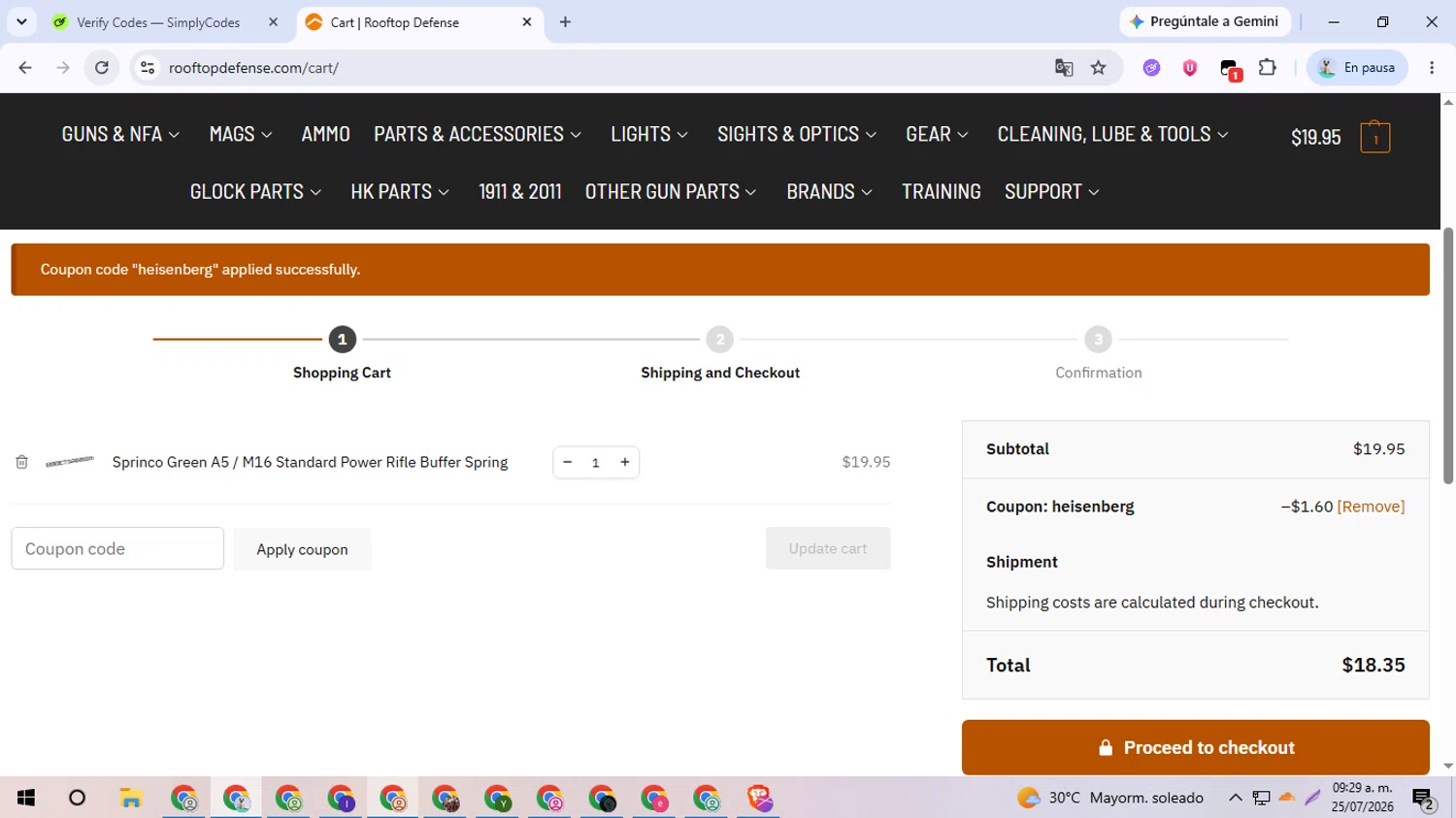Image resolution: width=1456 pixels, height=818 pixels.
Task: Click the quantity number field
Action: (x=596, y=463)
